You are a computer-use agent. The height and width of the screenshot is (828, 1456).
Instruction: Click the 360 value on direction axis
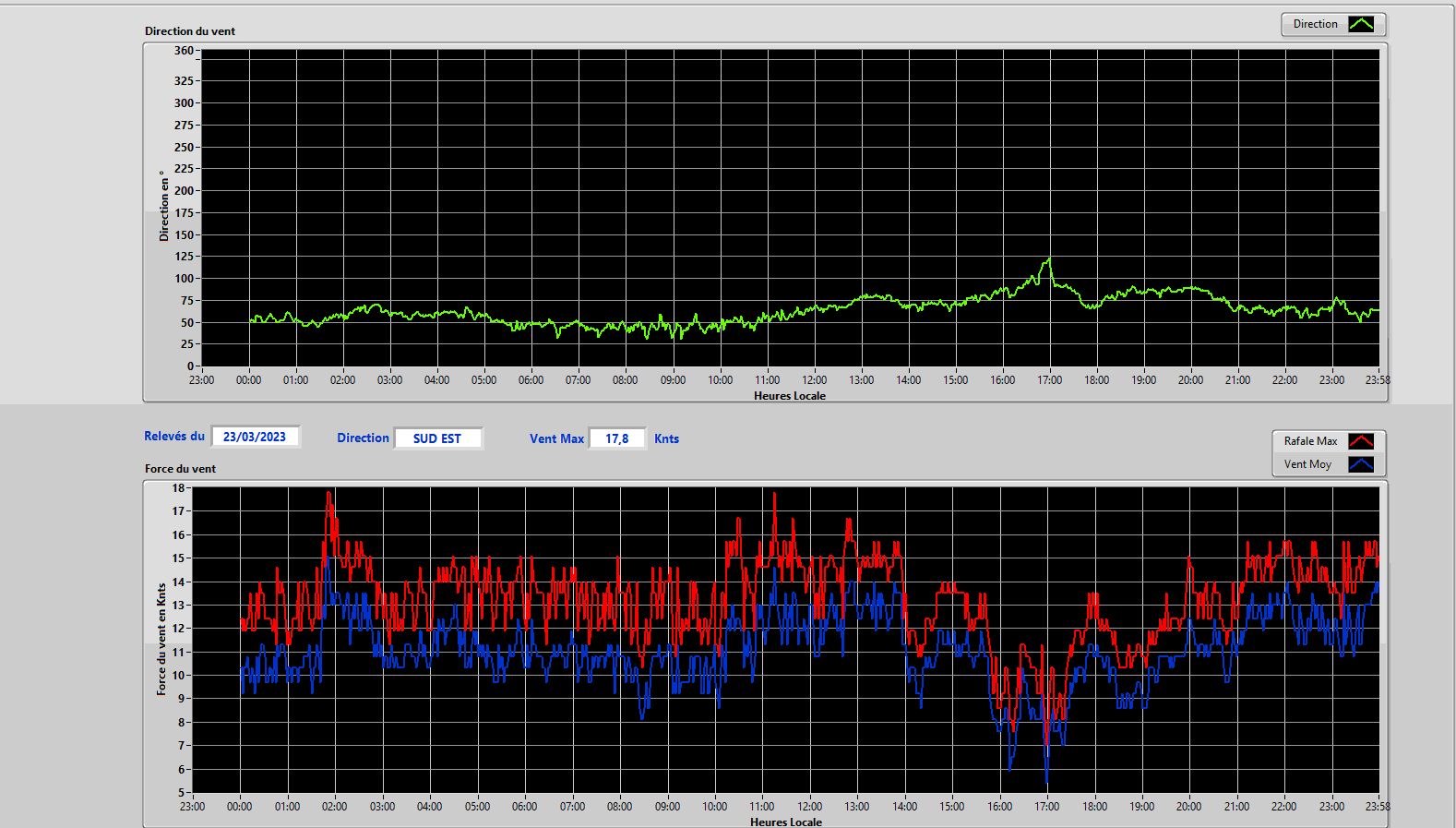point(184,51)
